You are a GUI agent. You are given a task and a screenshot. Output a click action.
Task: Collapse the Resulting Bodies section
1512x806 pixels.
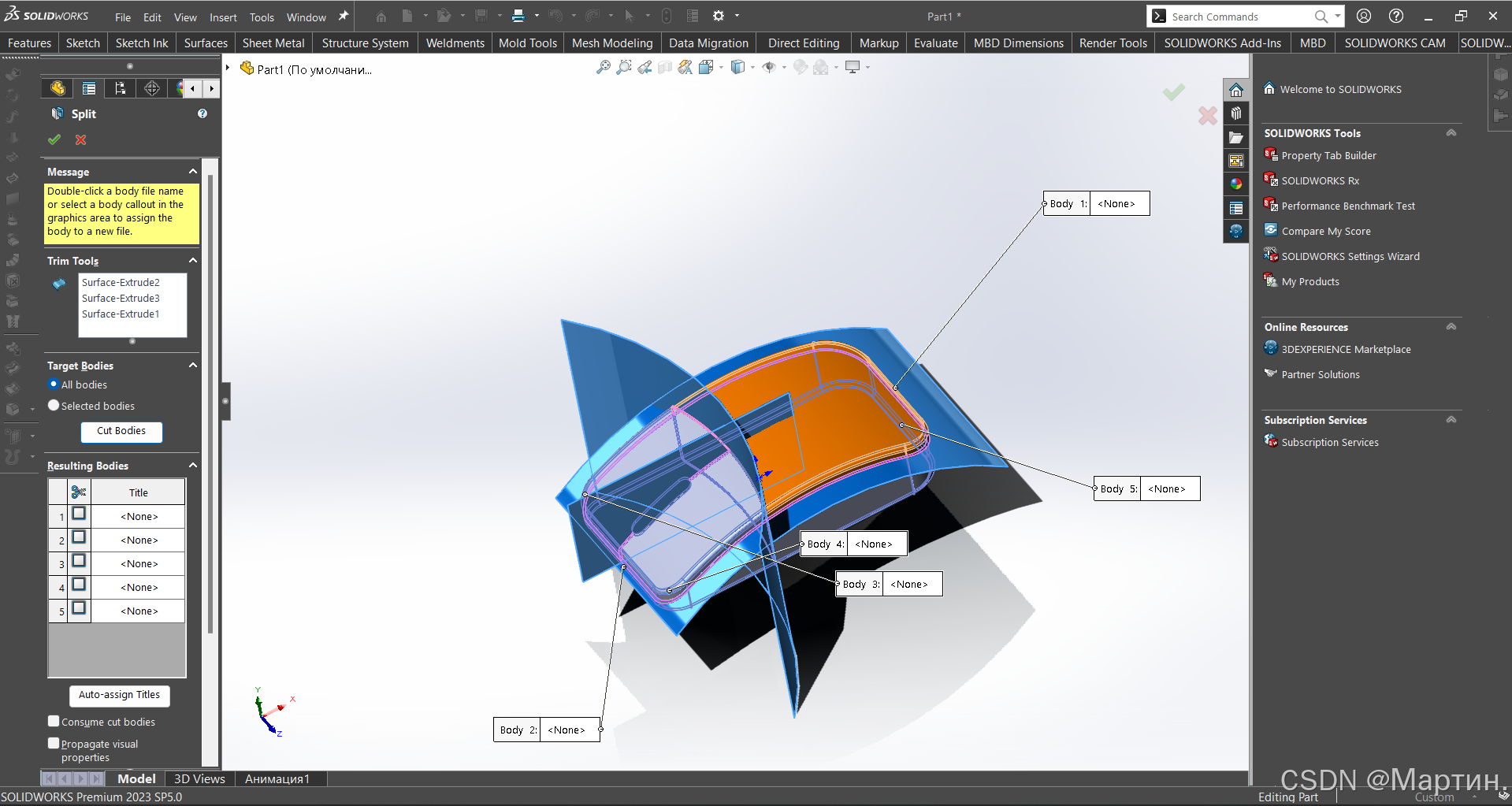point(192,465)
